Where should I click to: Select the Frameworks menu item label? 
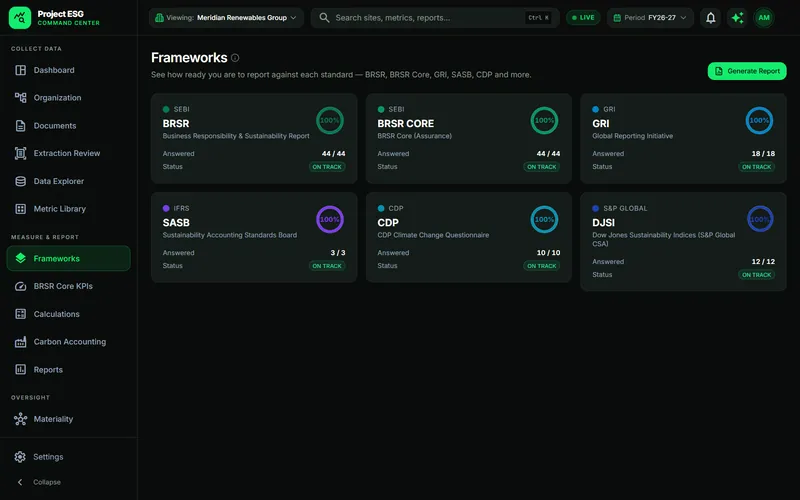56,259
